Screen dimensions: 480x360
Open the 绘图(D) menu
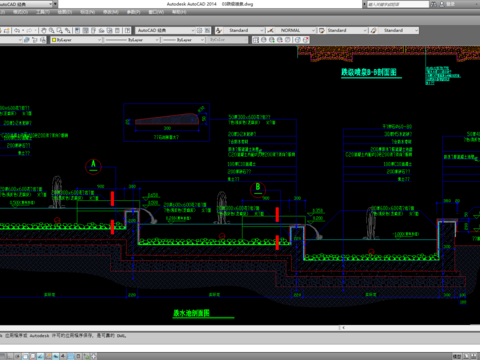[65, 12]
